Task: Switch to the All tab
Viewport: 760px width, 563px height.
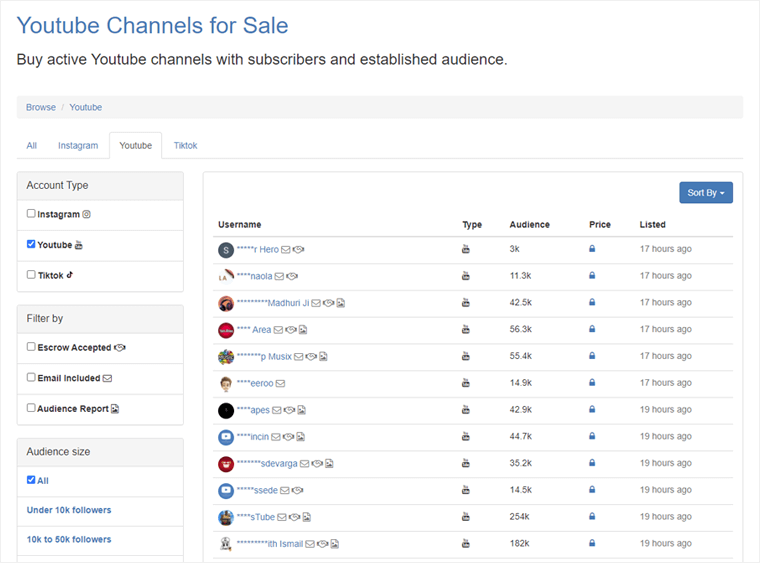Action: (32, 146)
